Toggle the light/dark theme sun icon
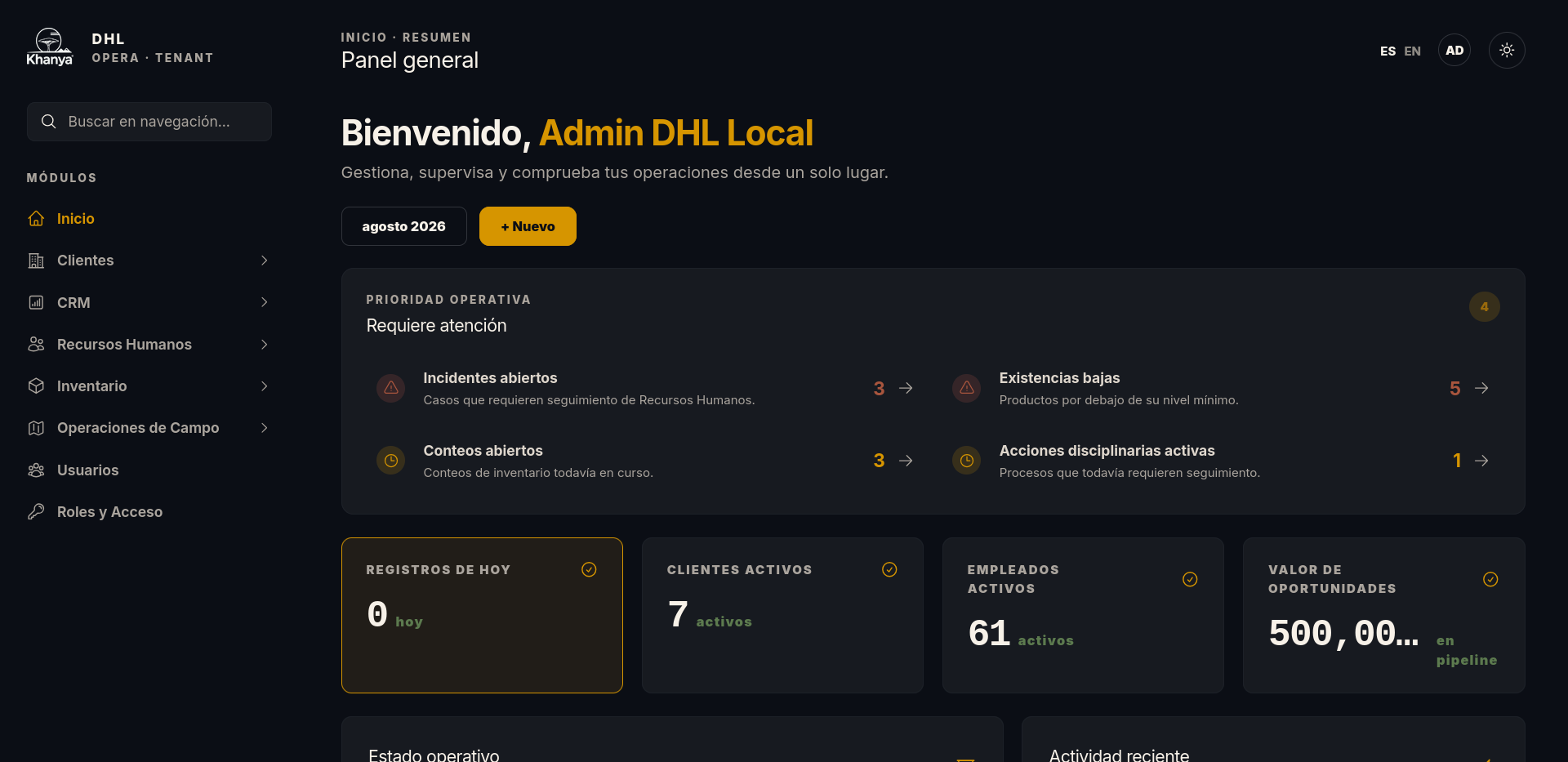The height and width of the screenshot is (762, 1568). click(1507, 51)
